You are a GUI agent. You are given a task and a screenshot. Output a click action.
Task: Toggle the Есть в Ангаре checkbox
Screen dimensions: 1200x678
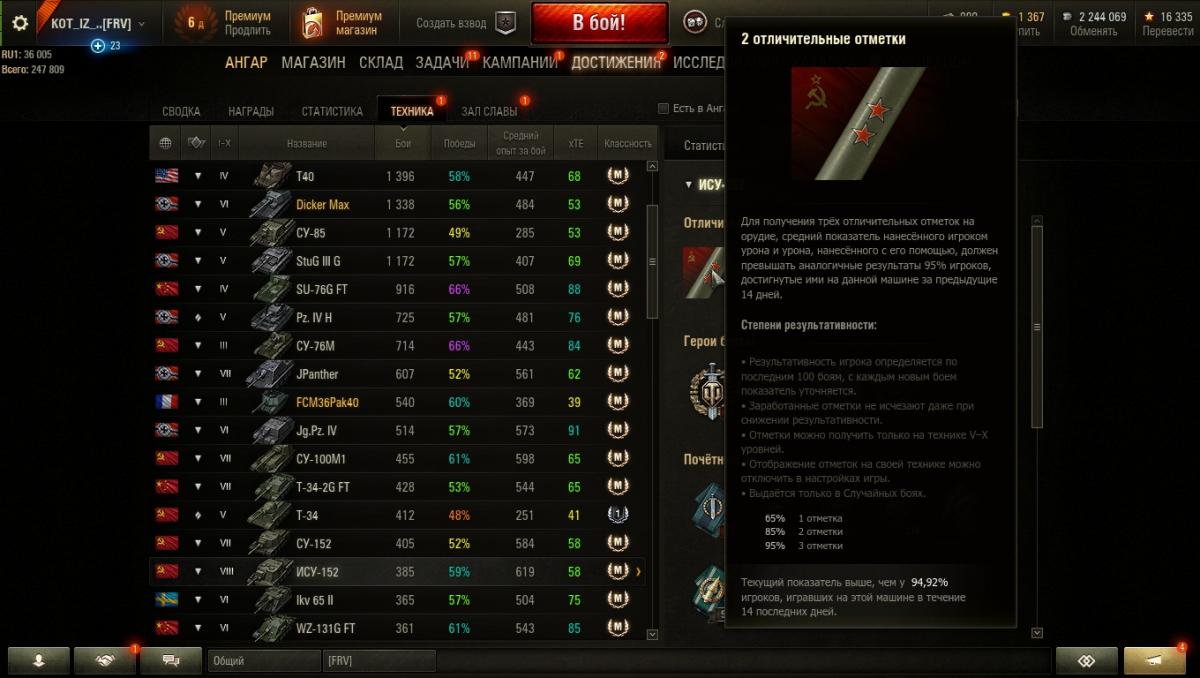point(663,108)
